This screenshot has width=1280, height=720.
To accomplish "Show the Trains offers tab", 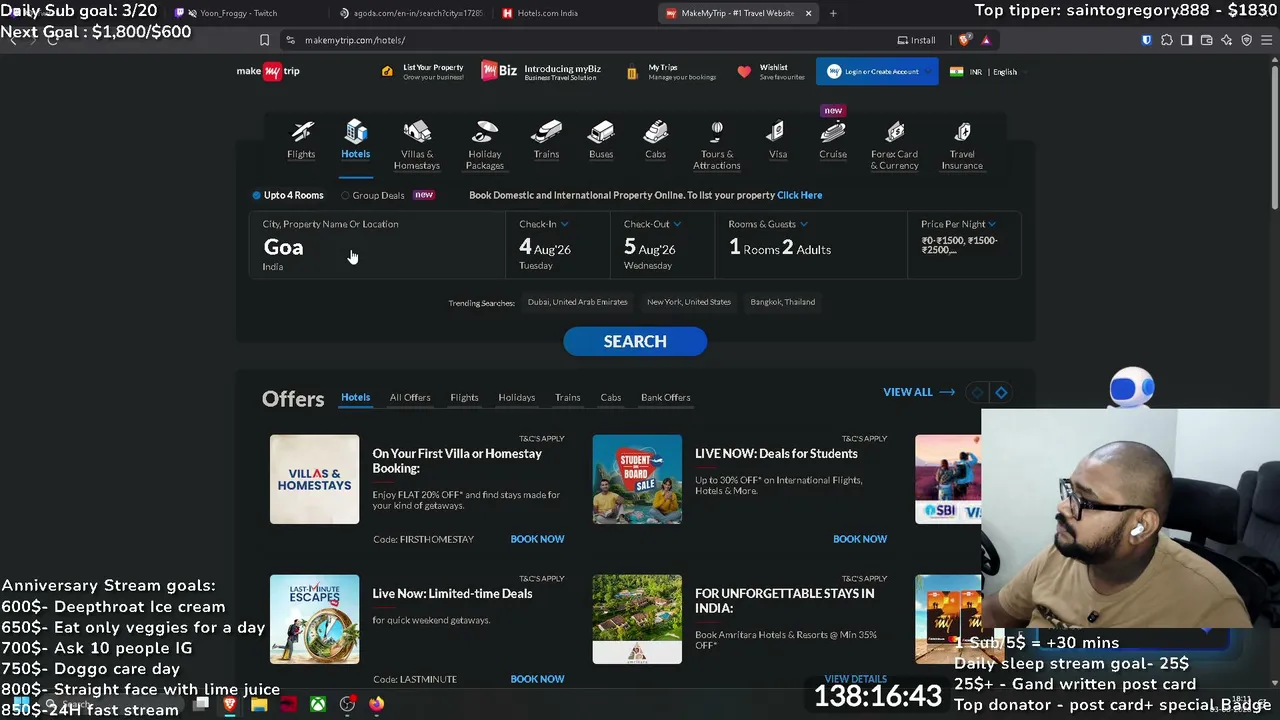I will pos(568,397).
